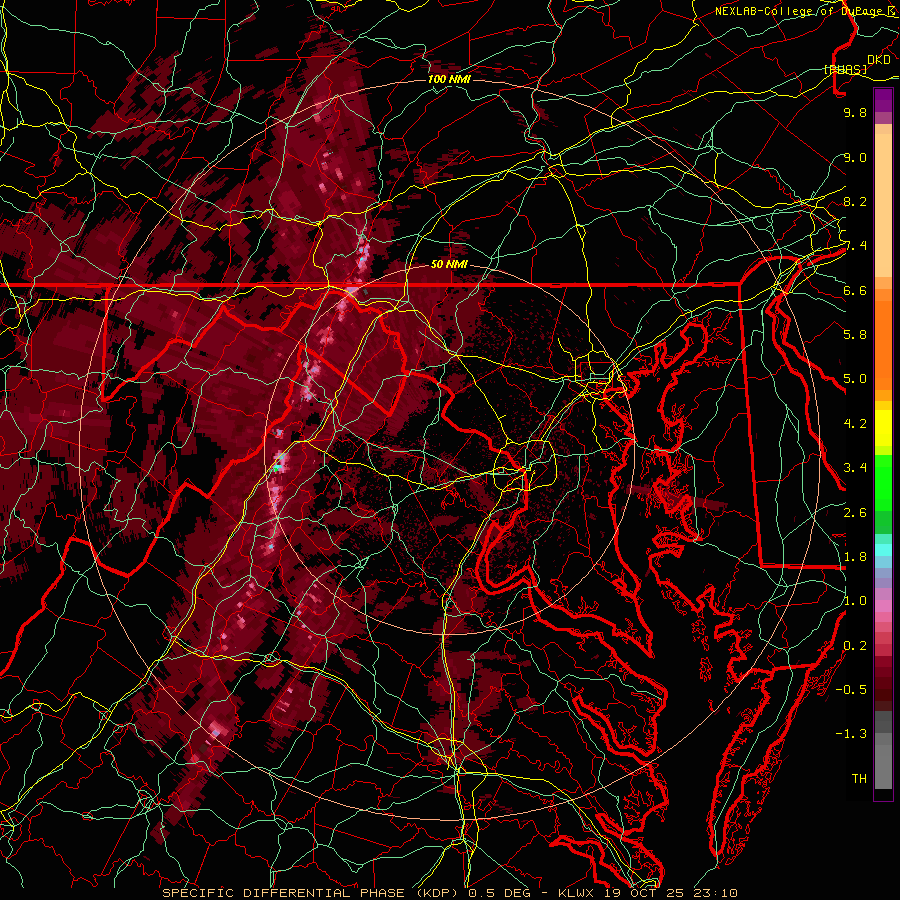This screenshot has height=900, width=900.
Task: Click the [PHAS] label above the color bar
Action: tap(845, 69)
